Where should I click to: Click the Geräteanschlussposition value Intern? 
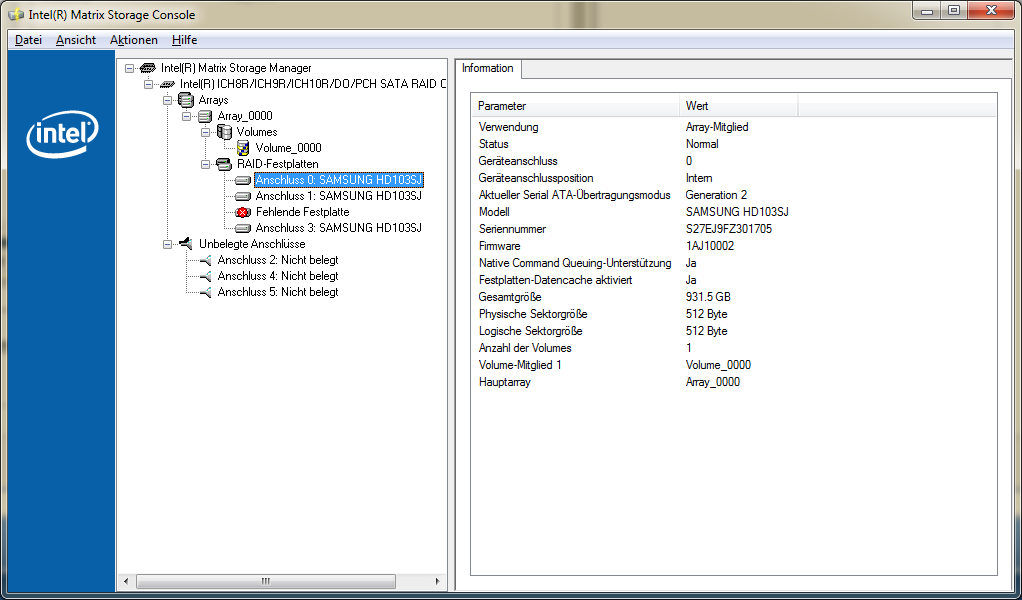pos(699,178)
